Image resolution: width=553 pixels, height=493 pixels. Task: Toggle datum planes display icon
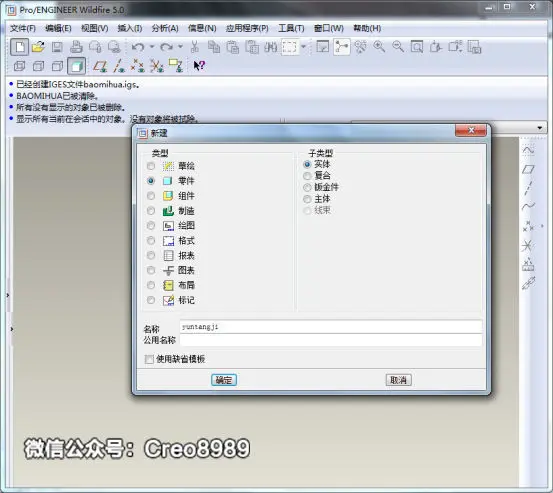[x=100, y=66]
